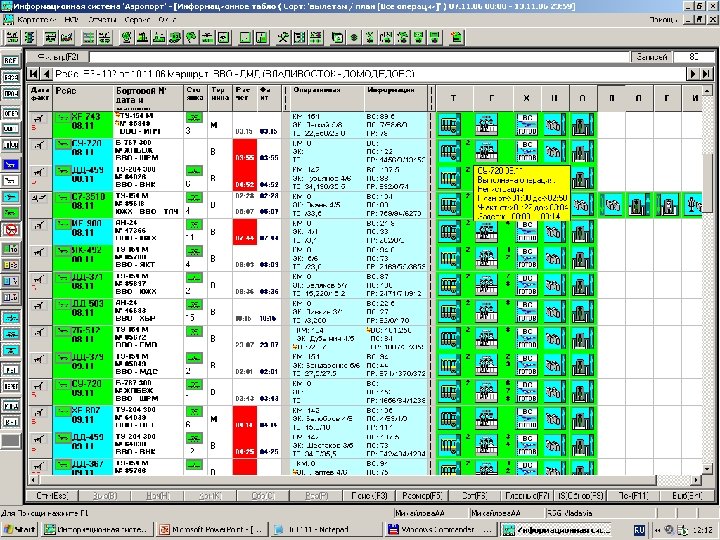The image size is (720, 540).
Task: Click the ВСЕ sidebar button
Action: point(11,61)
